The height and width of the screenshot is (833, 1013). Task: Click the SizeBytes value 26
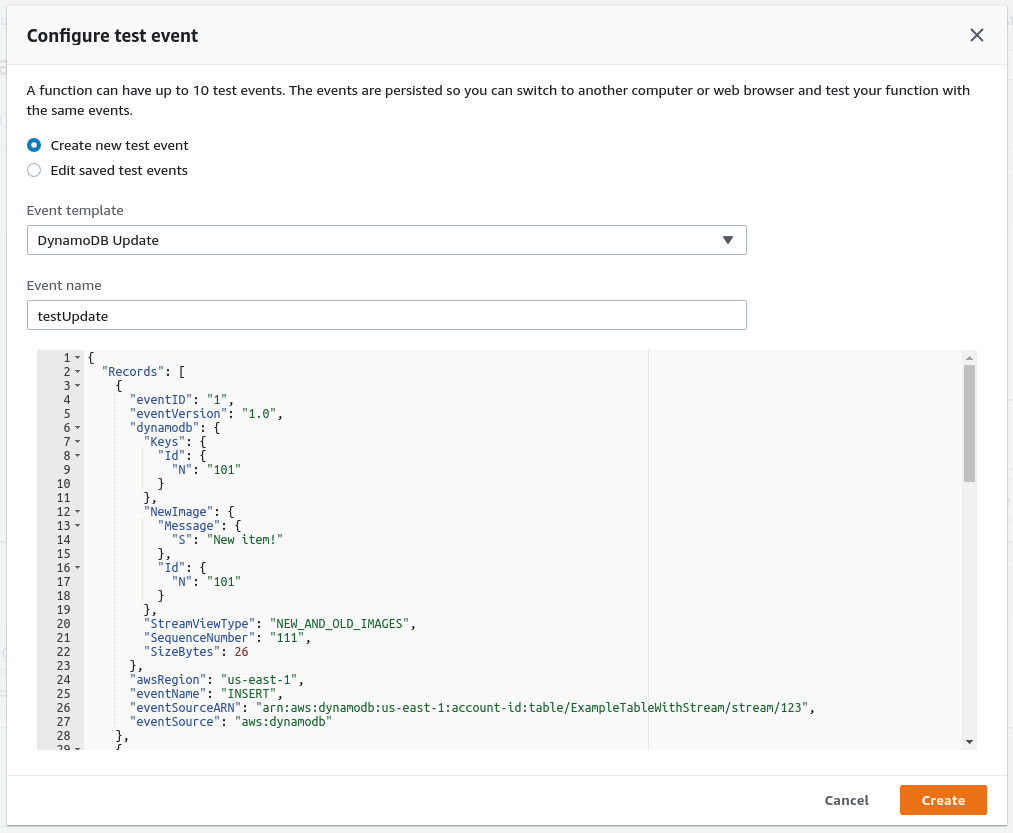(242, 651)
